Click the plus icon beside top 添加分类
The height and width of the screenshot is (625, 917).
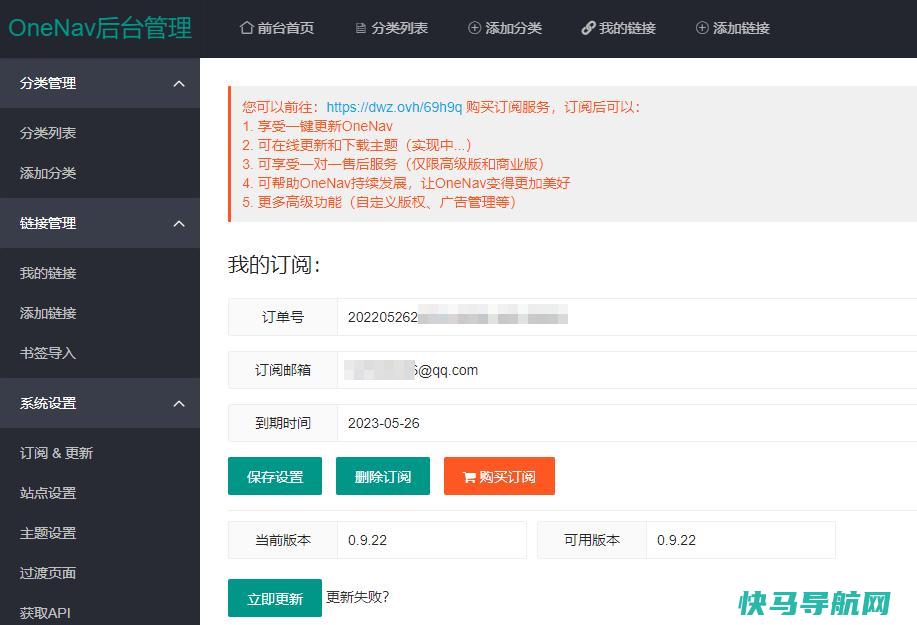tap(474, 27)
